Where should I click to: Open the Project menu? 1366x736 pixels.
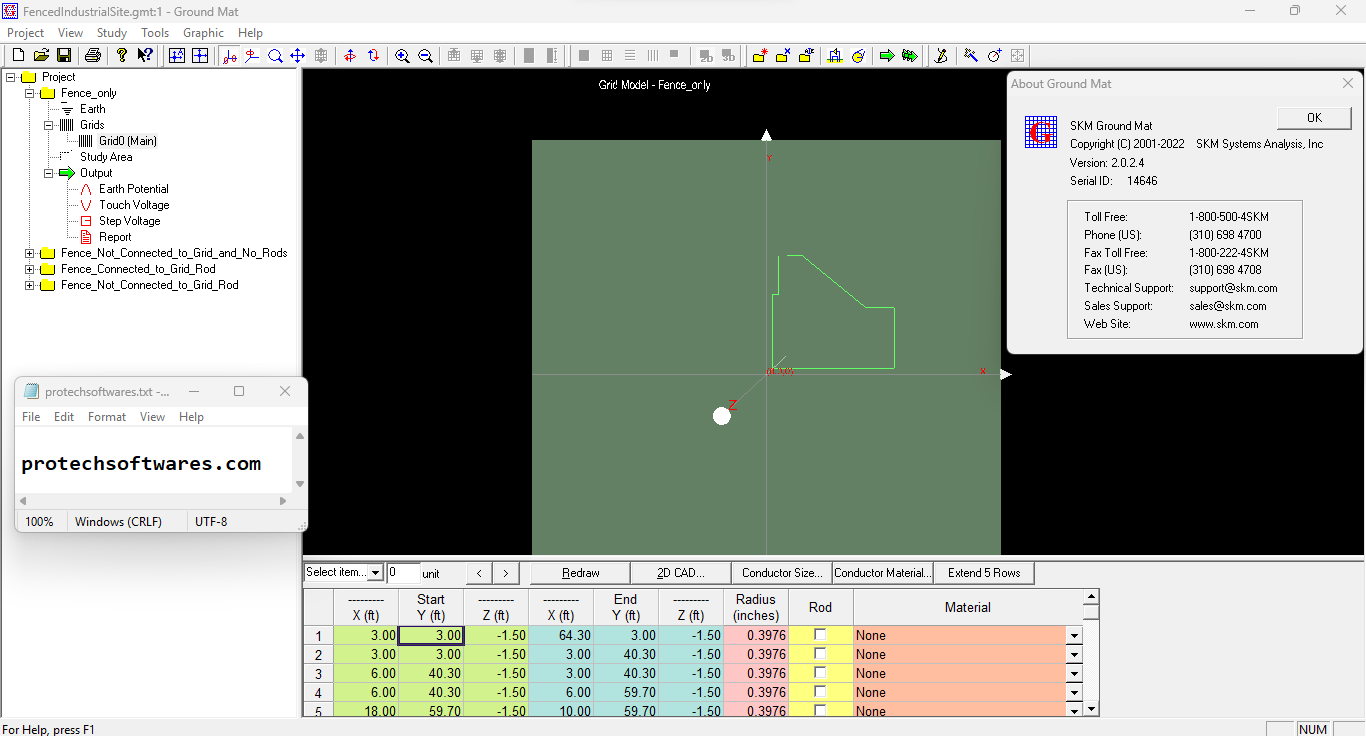point(26,33)
